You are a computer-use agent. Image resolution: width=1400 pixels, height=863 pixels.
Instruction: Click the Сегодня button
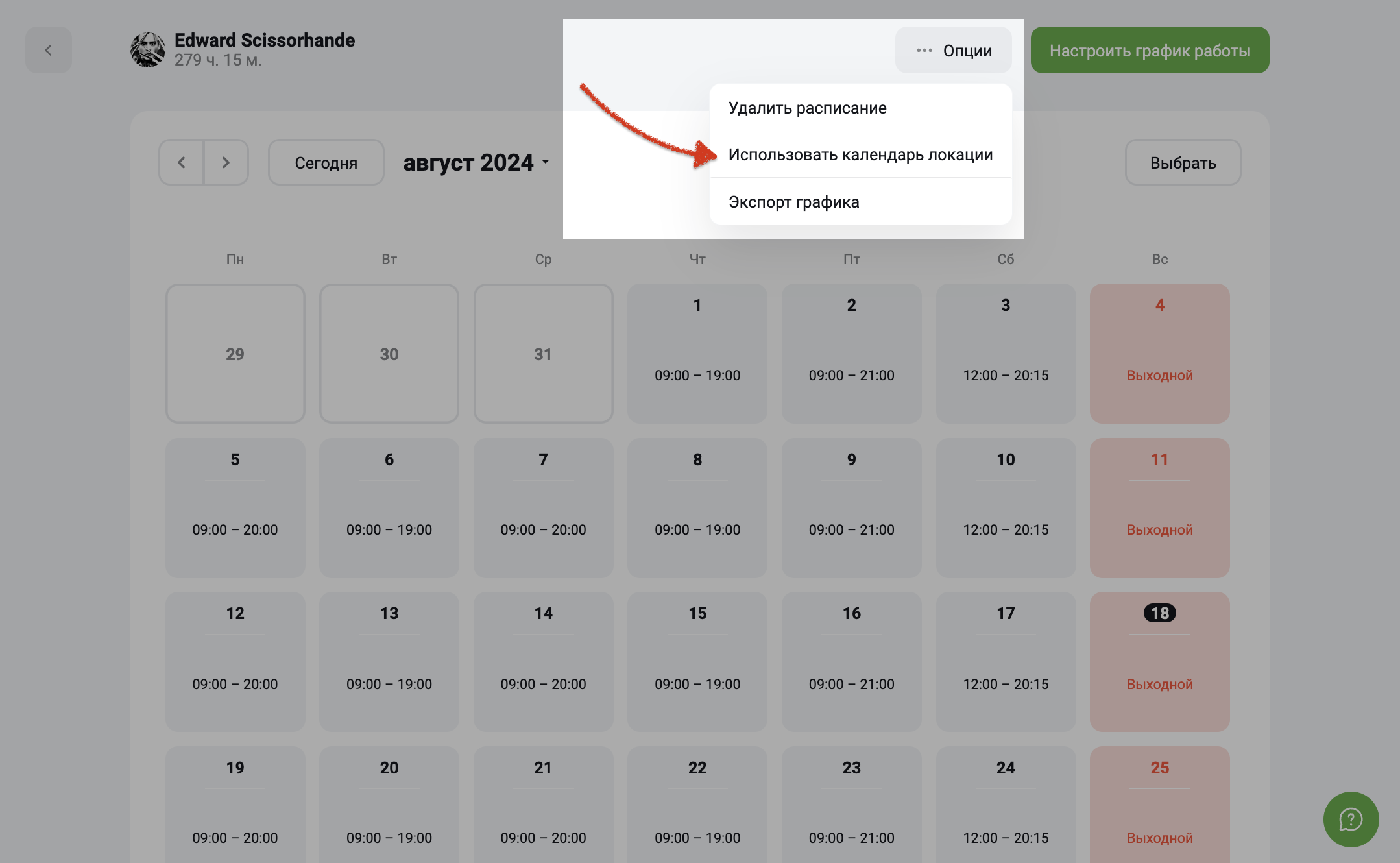[x=326, y=162]
